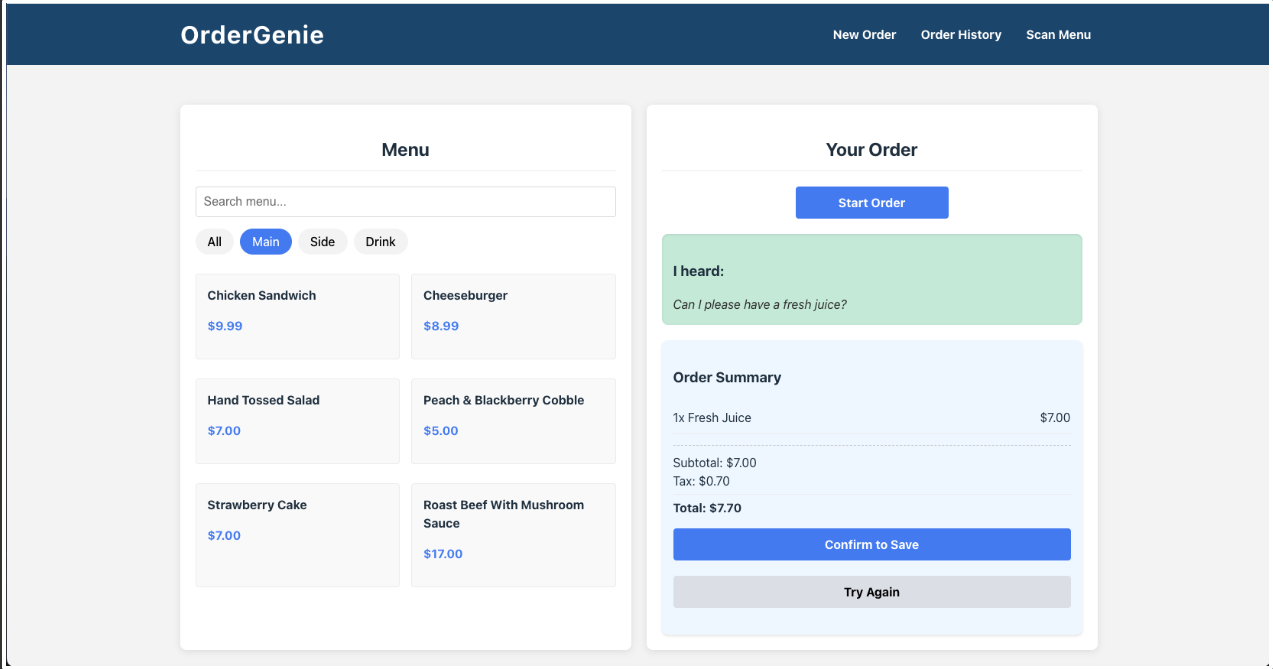The image size is (1273, 669).
Task: Open the New Order page
Action: [864, 34]
